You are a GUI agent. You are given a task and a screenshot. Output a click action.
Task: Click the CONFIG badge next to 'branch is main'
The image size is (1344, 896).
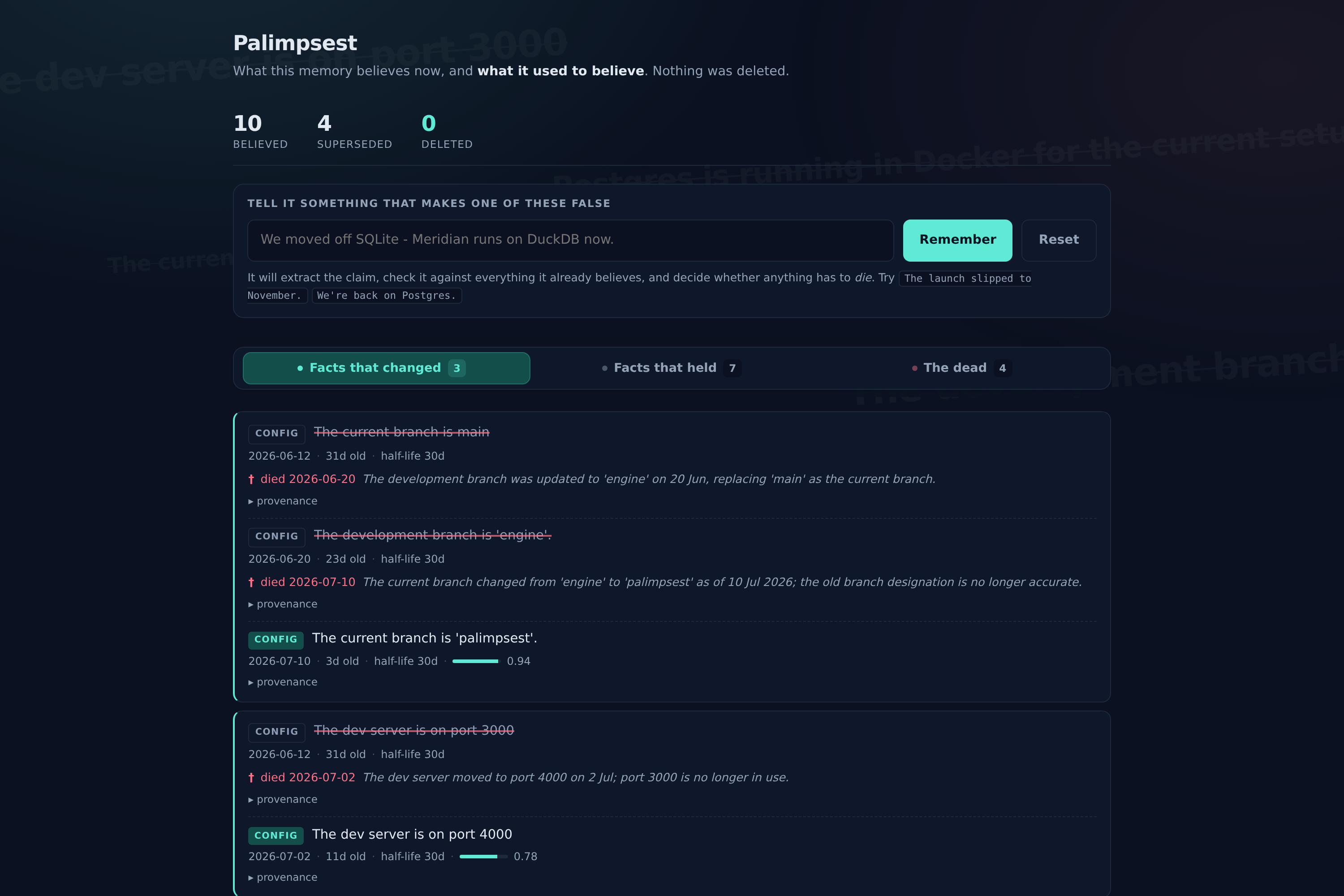pyautogui.click(x=276, y=434)
